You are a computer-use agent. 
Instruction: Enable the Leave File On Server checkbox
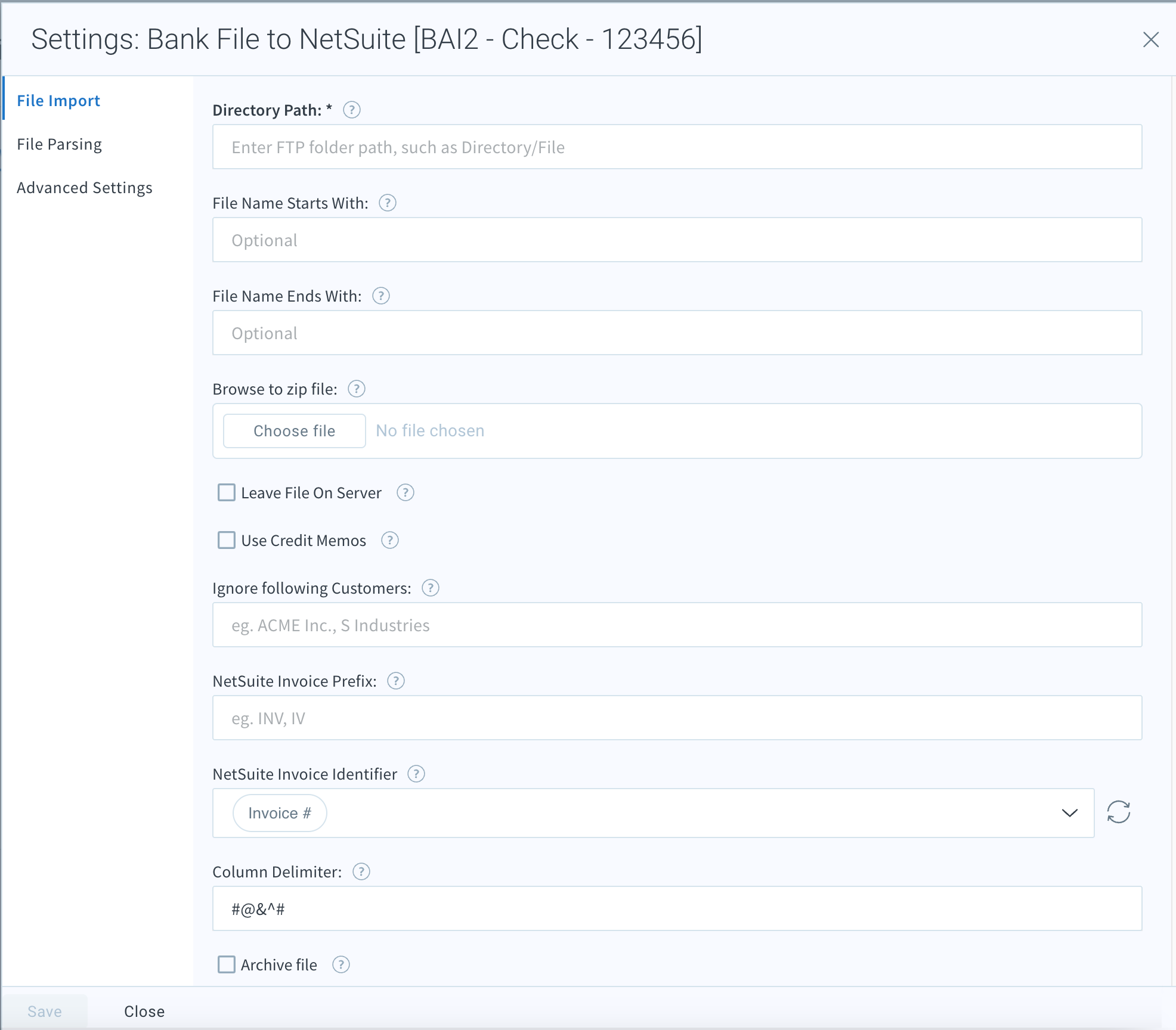point(226,492)
